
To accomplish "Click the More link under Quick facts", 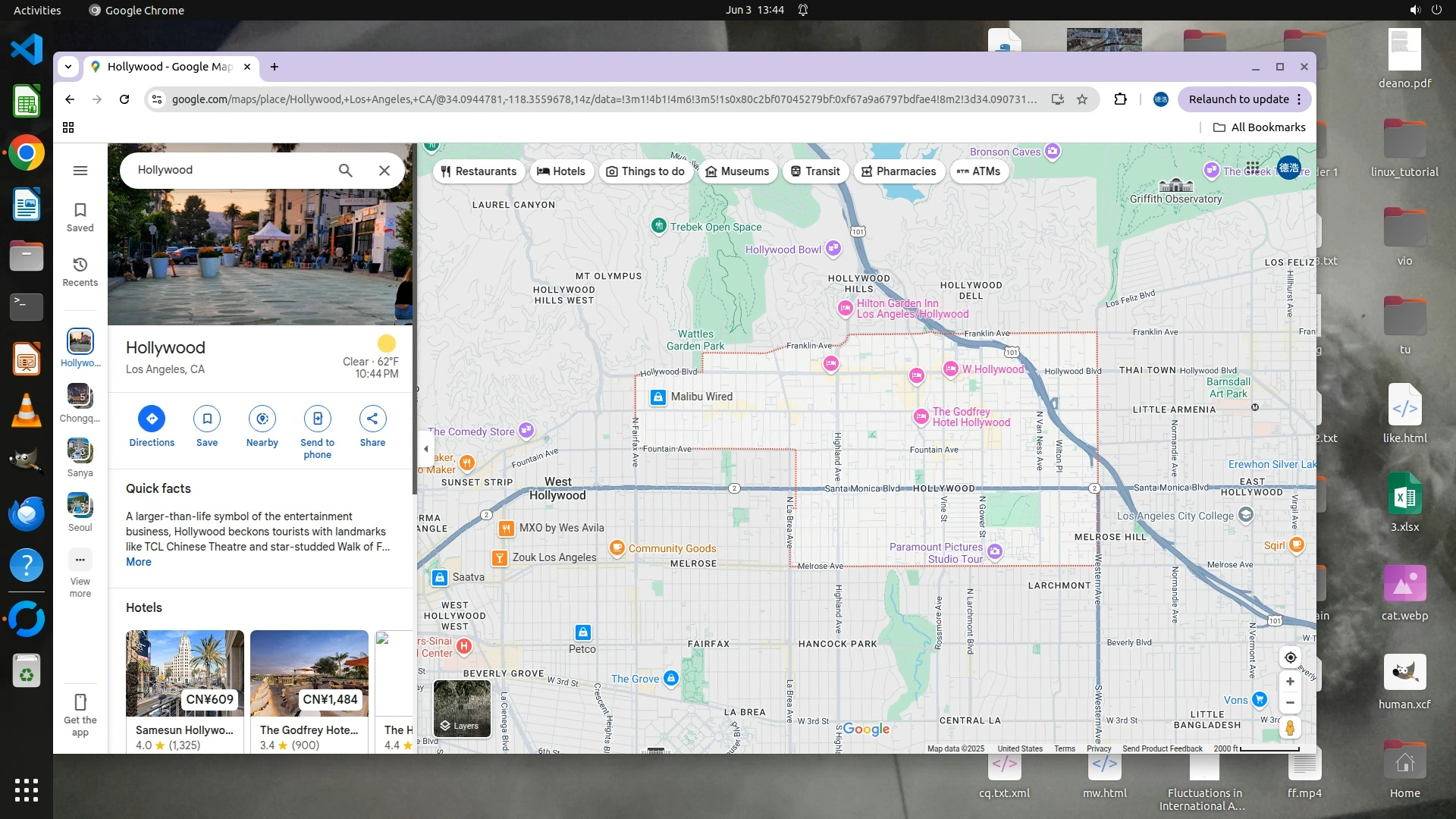I will [x=139, y=562].
